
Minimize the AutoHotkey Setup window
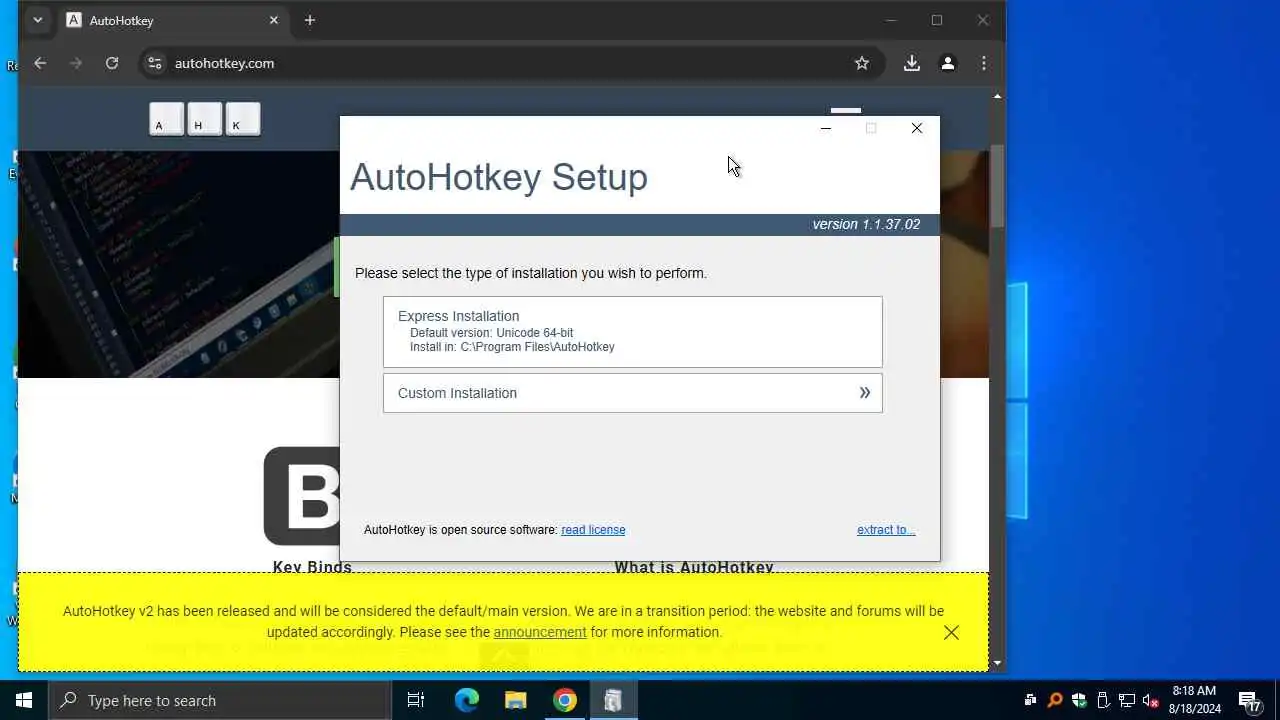[x=826, y=128]
